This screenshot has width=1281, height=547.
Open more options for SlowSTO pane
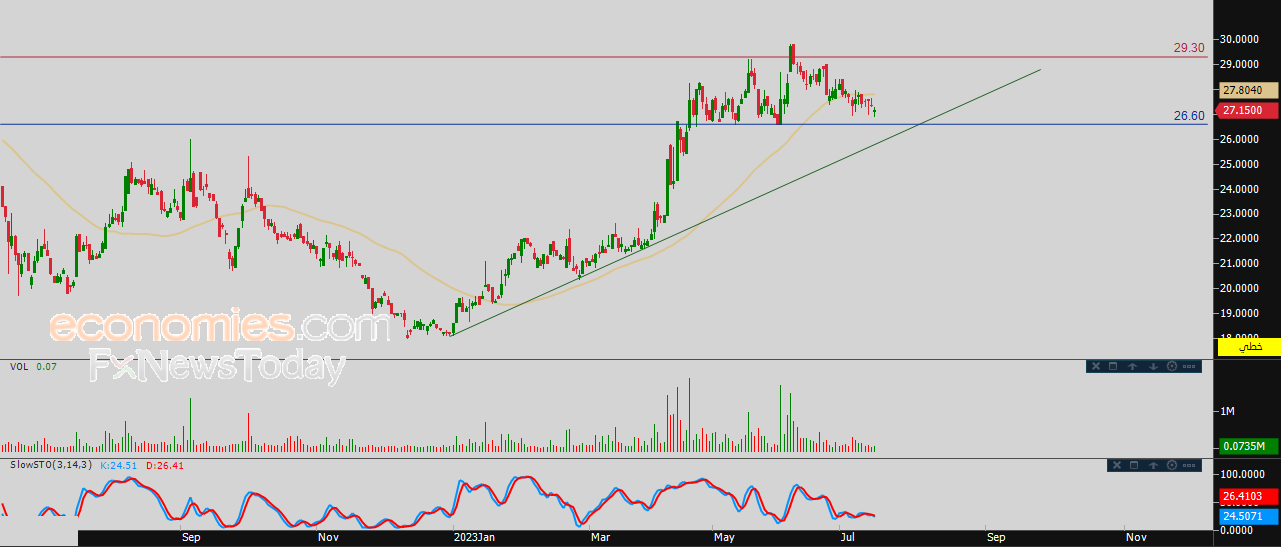[x=1189, y=465]
